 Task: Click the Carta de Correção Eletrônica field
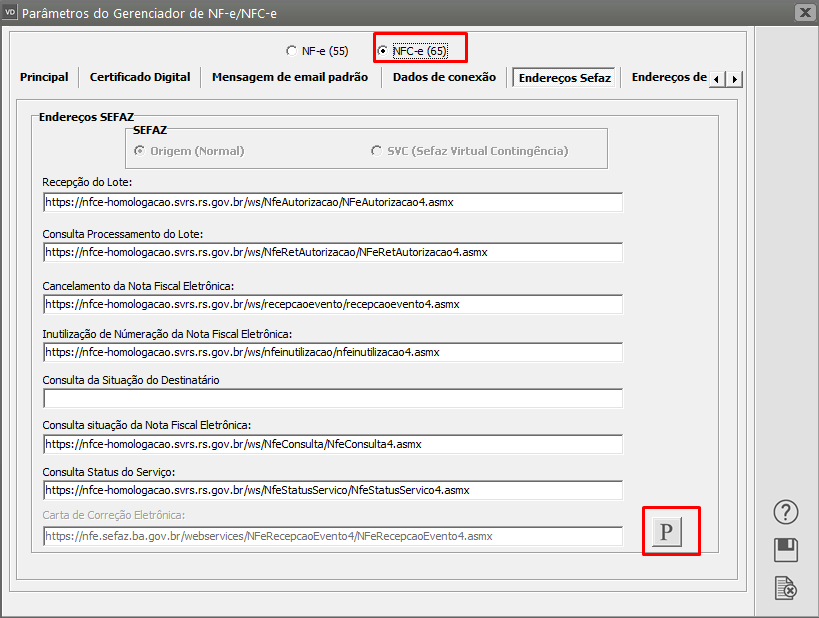pos(333,536)
